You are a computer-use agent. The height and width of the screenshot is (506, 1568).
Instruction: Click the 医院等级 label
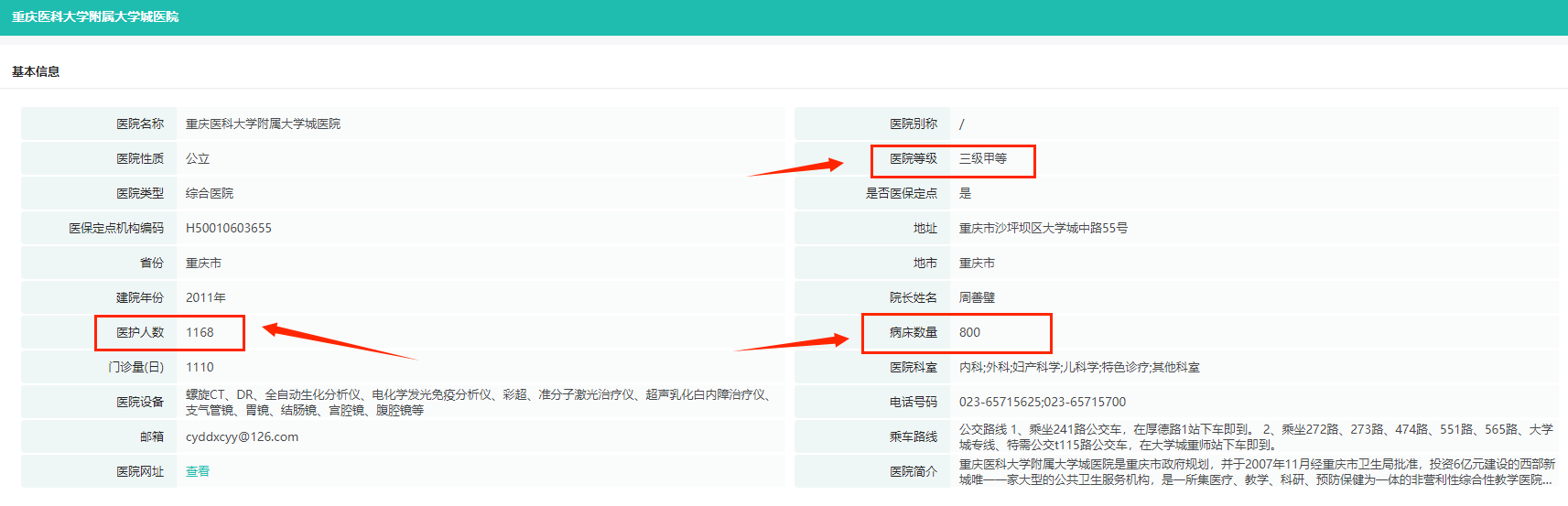(914, 158)
